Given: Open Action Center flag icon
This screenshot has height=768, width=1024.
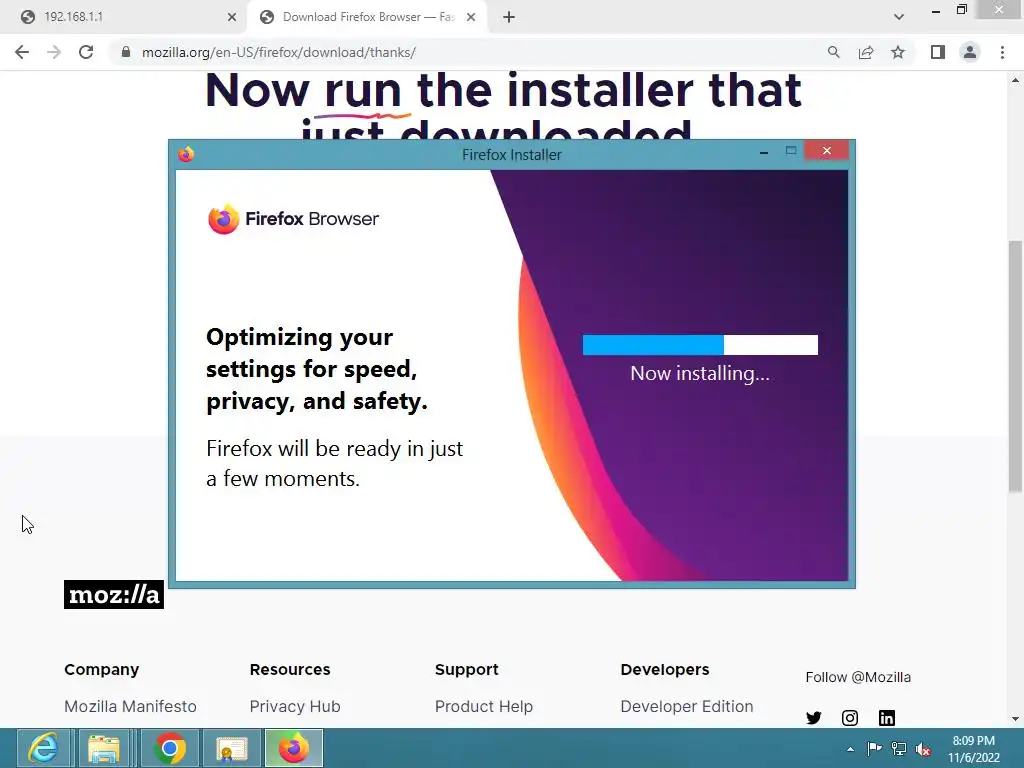Looking at the screenshot, I should (874, 749).
